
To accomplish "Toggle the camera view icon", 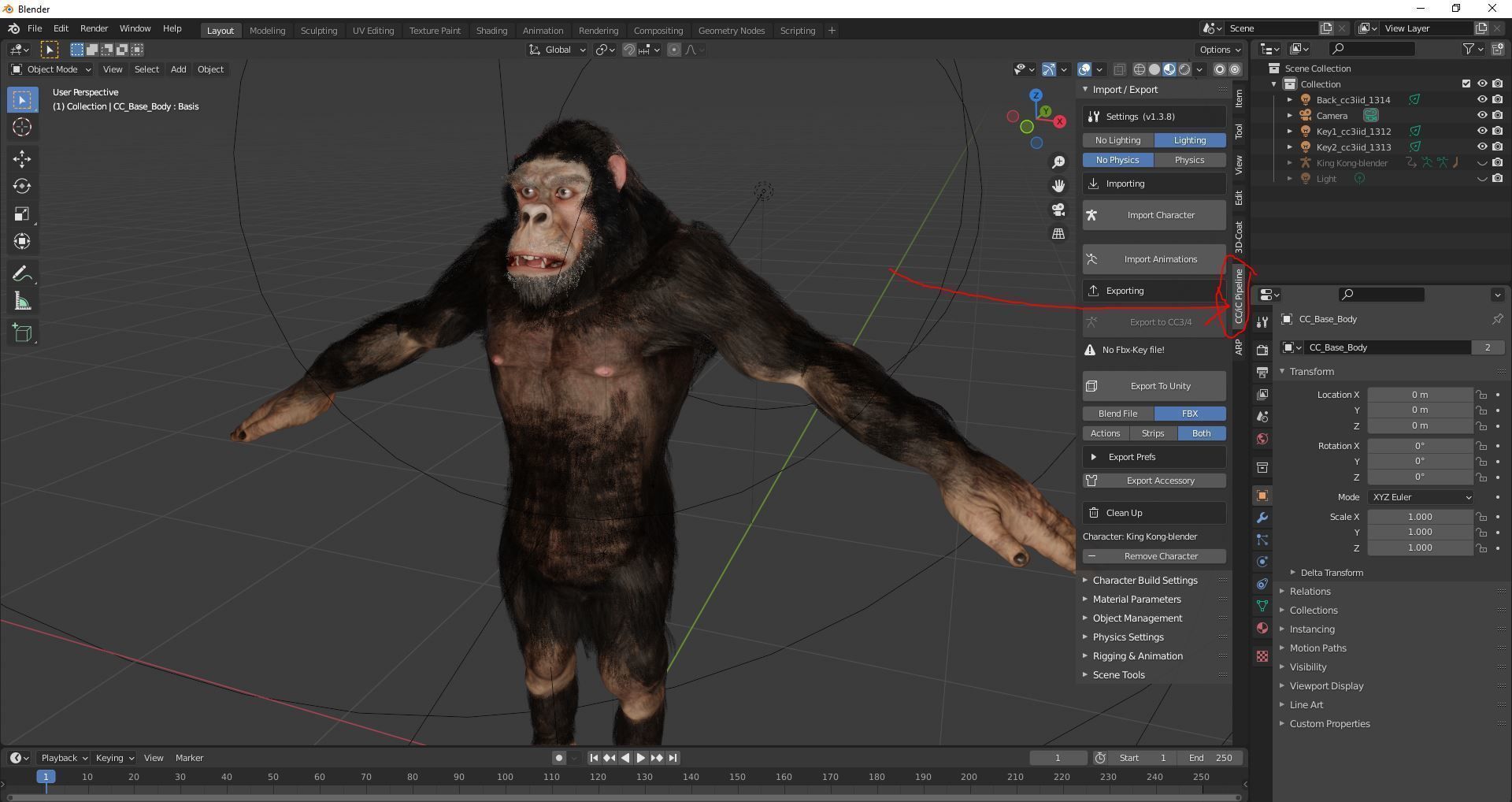I will click(x=1058, y=210).
